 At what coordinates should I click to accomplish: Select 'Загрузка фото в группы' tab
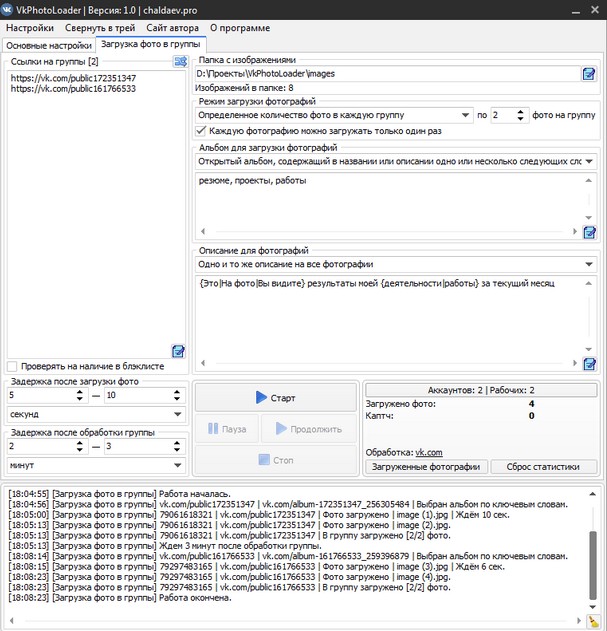(x=151, y=44)
